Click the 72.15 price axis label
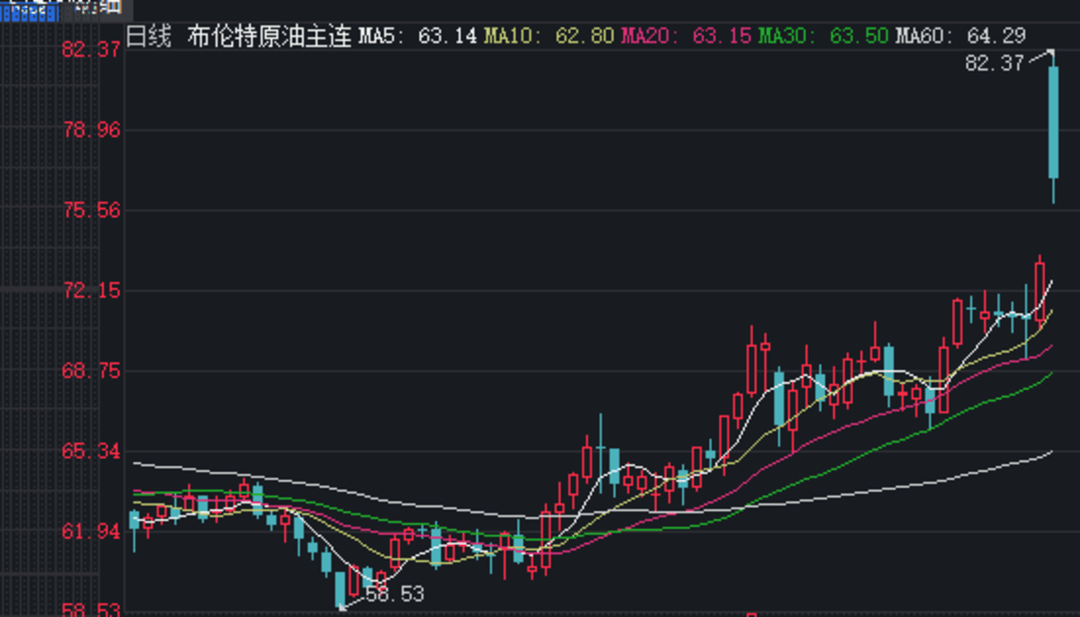 91,291
